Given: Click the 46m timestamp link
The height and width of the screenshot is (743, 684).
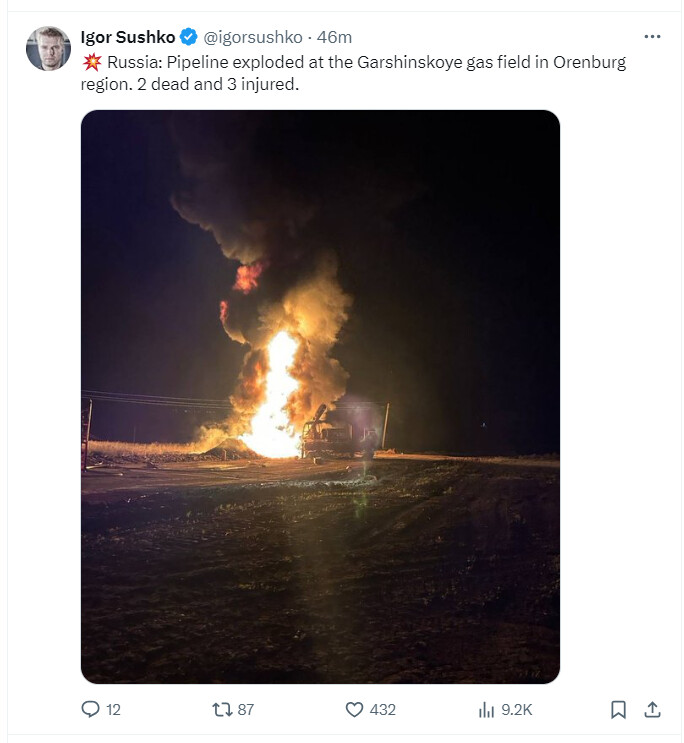Looking at the screenshot, I should (x=334, y=37).
